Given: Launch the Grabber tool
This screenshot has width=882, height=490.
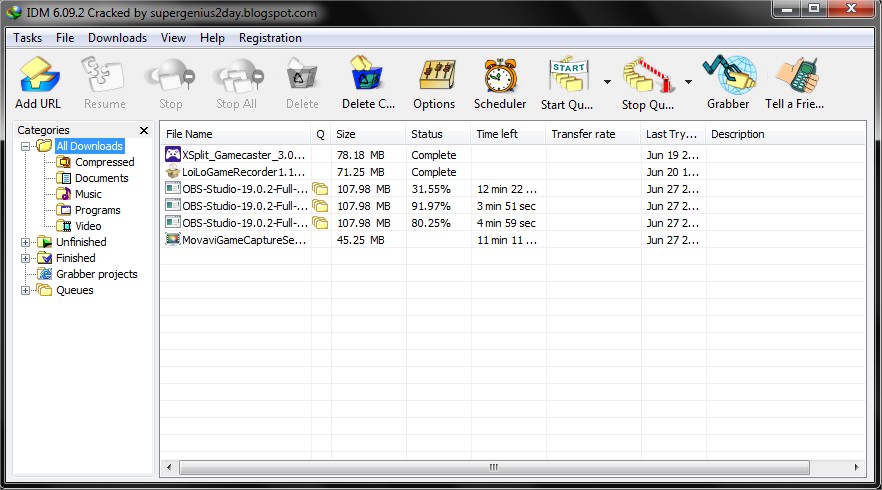Looking at the screenshot, I should [730, 74].
